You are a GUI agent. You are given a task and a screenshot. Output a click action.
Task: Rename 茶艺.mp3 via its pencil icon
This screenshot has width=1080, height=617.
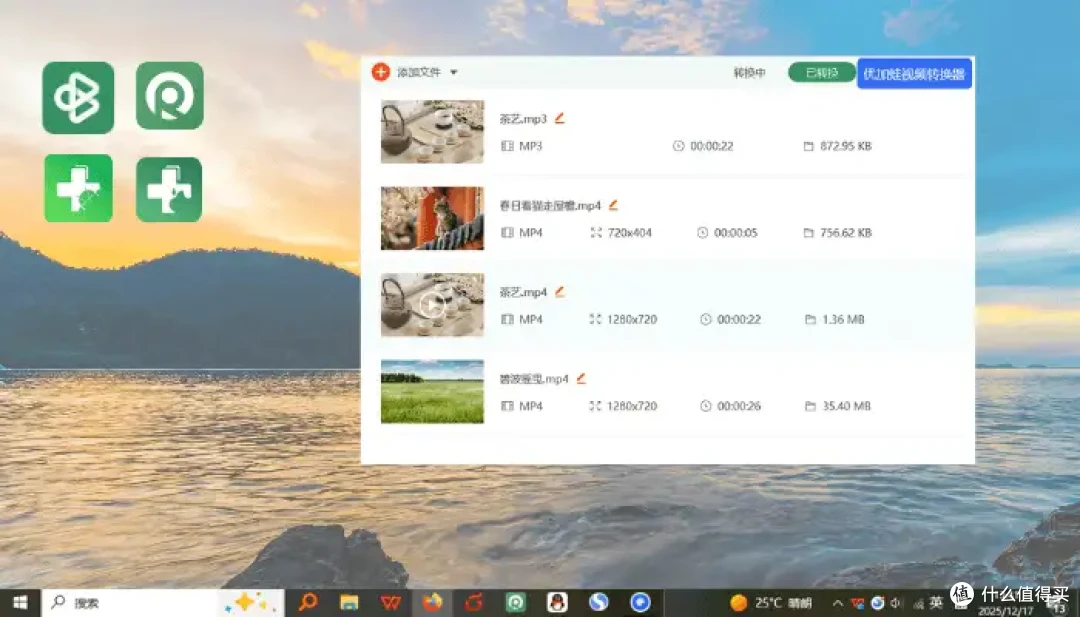(x=560, y=118)
